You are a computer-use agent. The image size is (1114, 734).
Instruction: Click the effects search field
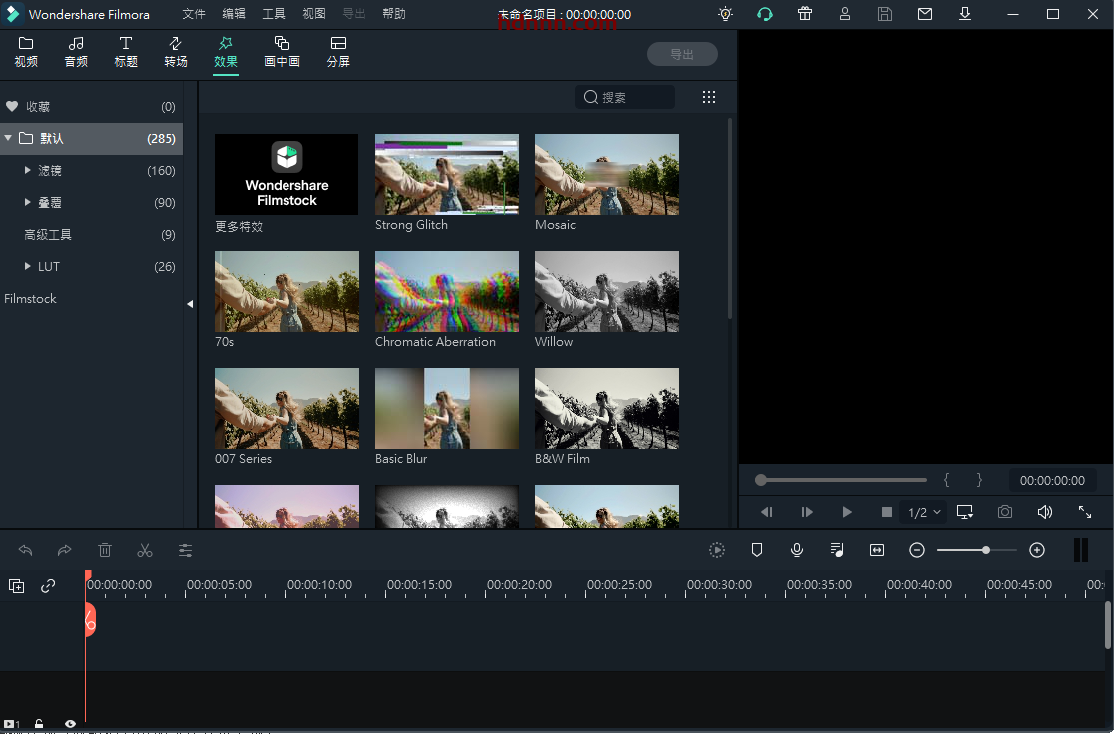point(625,97)
